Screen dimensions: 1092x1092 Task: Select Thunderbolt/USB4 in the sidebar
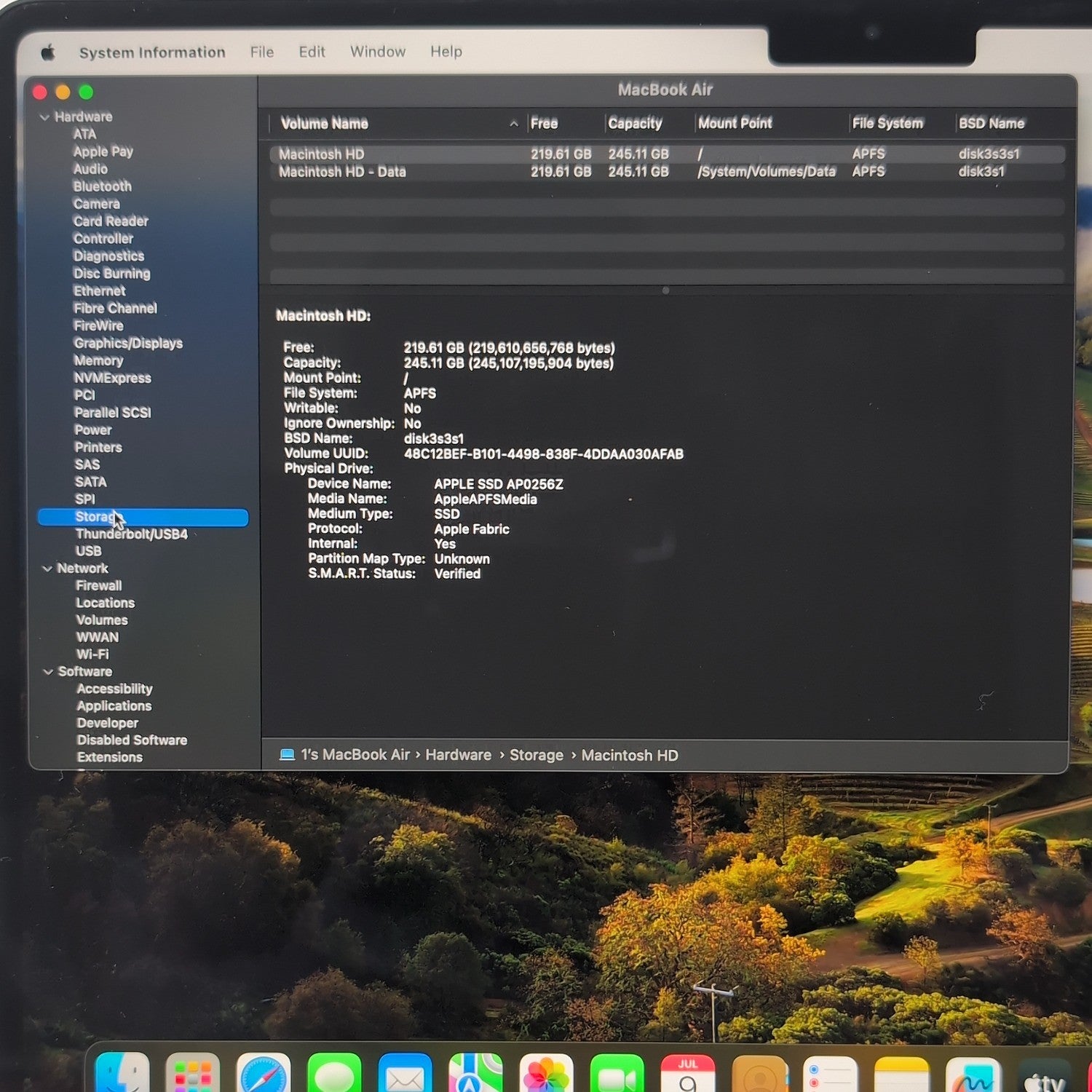point(132,534)
